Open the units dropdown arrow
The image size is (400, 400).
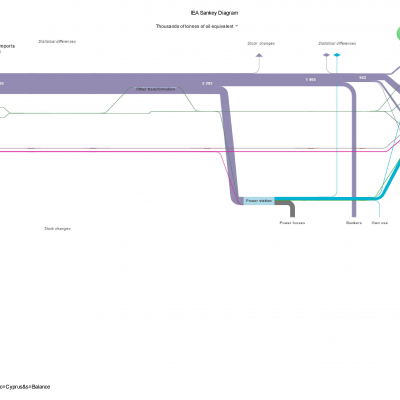pos(237,26)
